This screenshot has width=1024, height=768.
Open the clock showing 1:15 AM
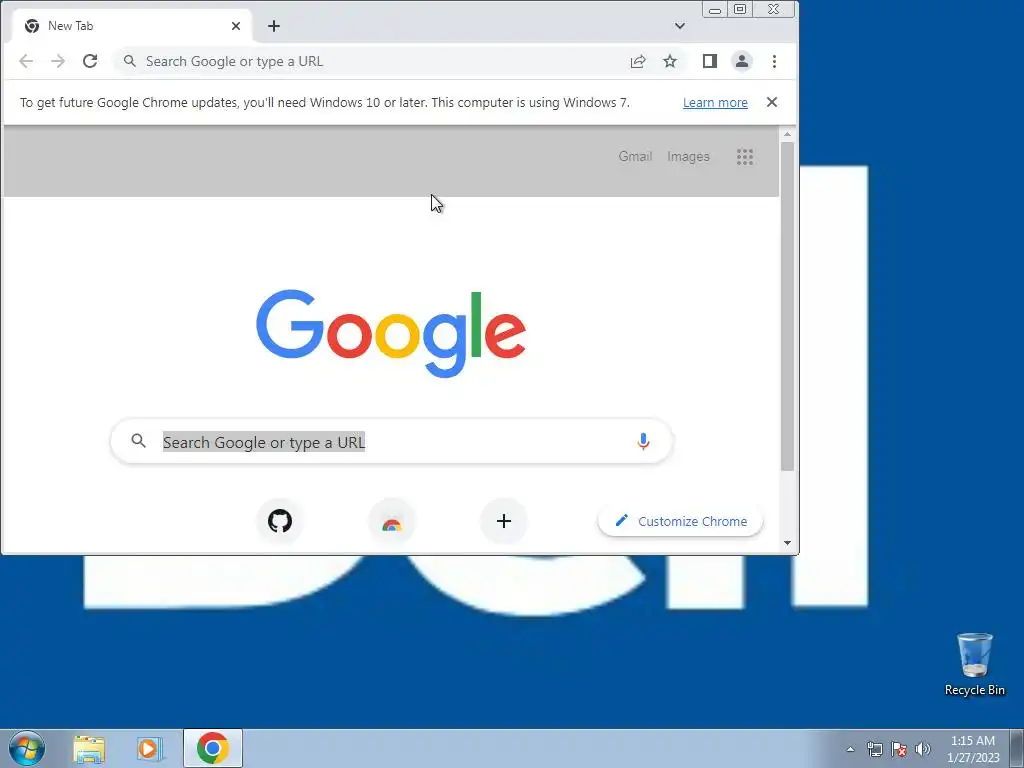[973, 749]
